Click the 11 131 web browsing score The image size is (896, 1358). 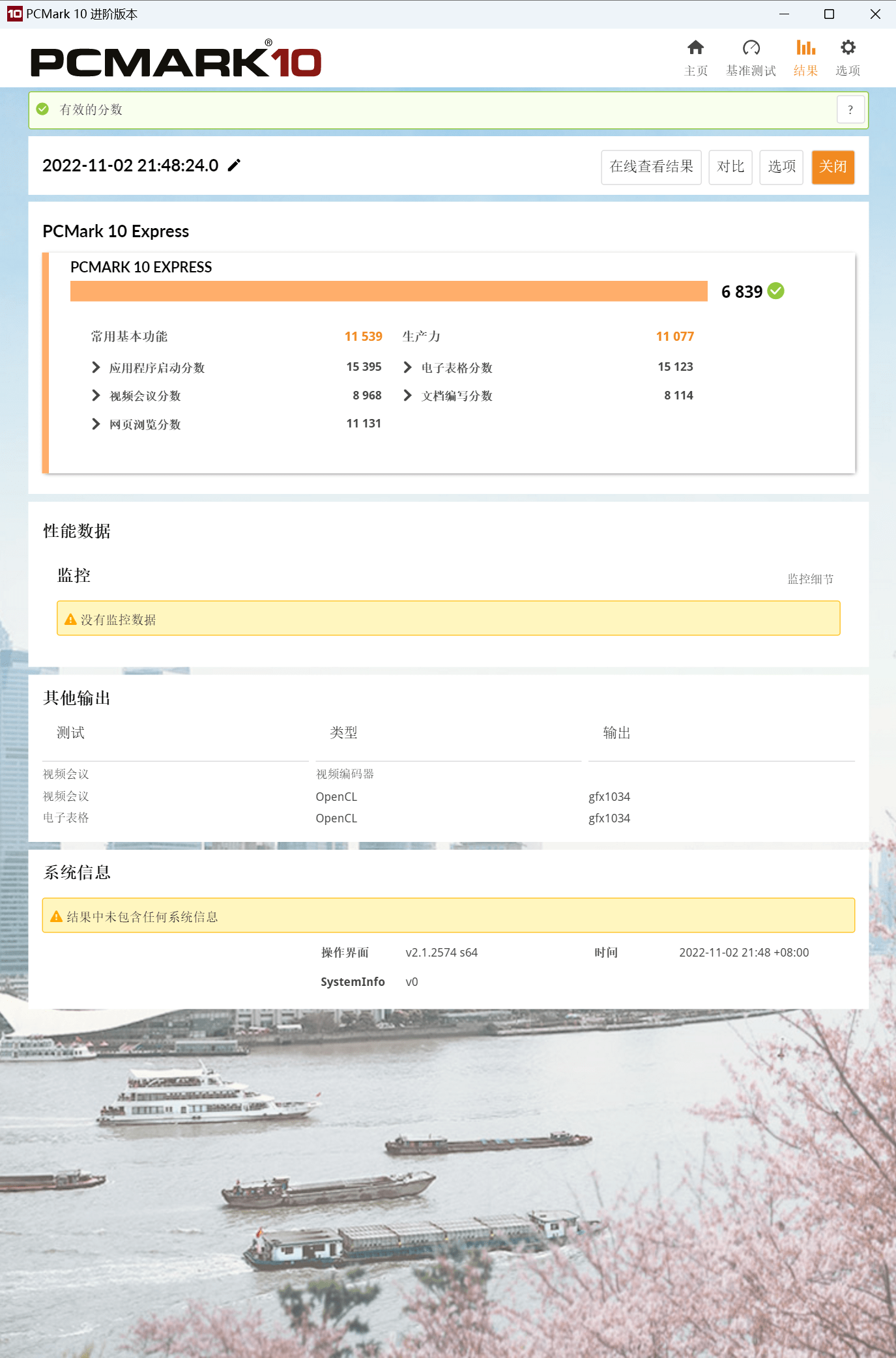tap(364, 424)
